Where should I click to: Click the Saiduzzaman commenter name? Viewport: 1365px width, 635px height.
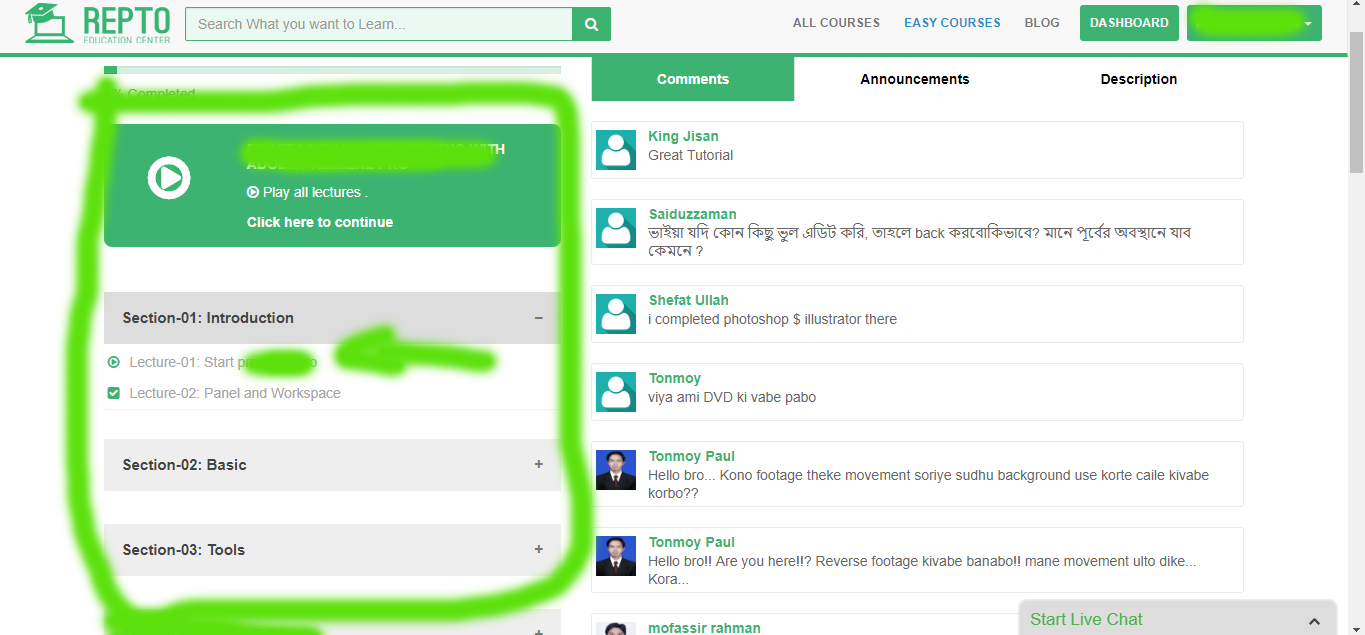coord(692,214)
